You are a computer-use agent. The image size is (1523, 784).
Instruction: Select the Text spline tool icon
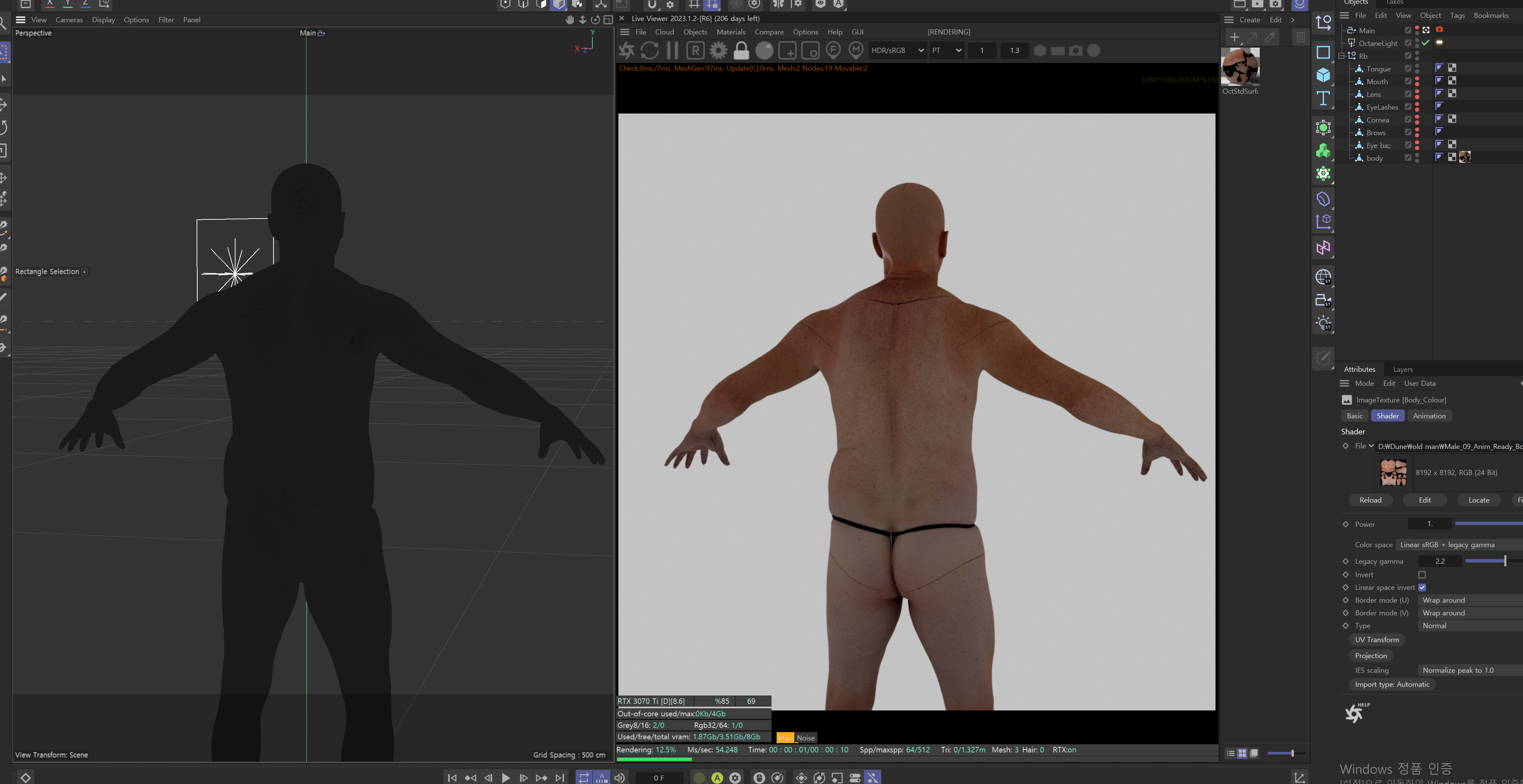(1323, 98)
